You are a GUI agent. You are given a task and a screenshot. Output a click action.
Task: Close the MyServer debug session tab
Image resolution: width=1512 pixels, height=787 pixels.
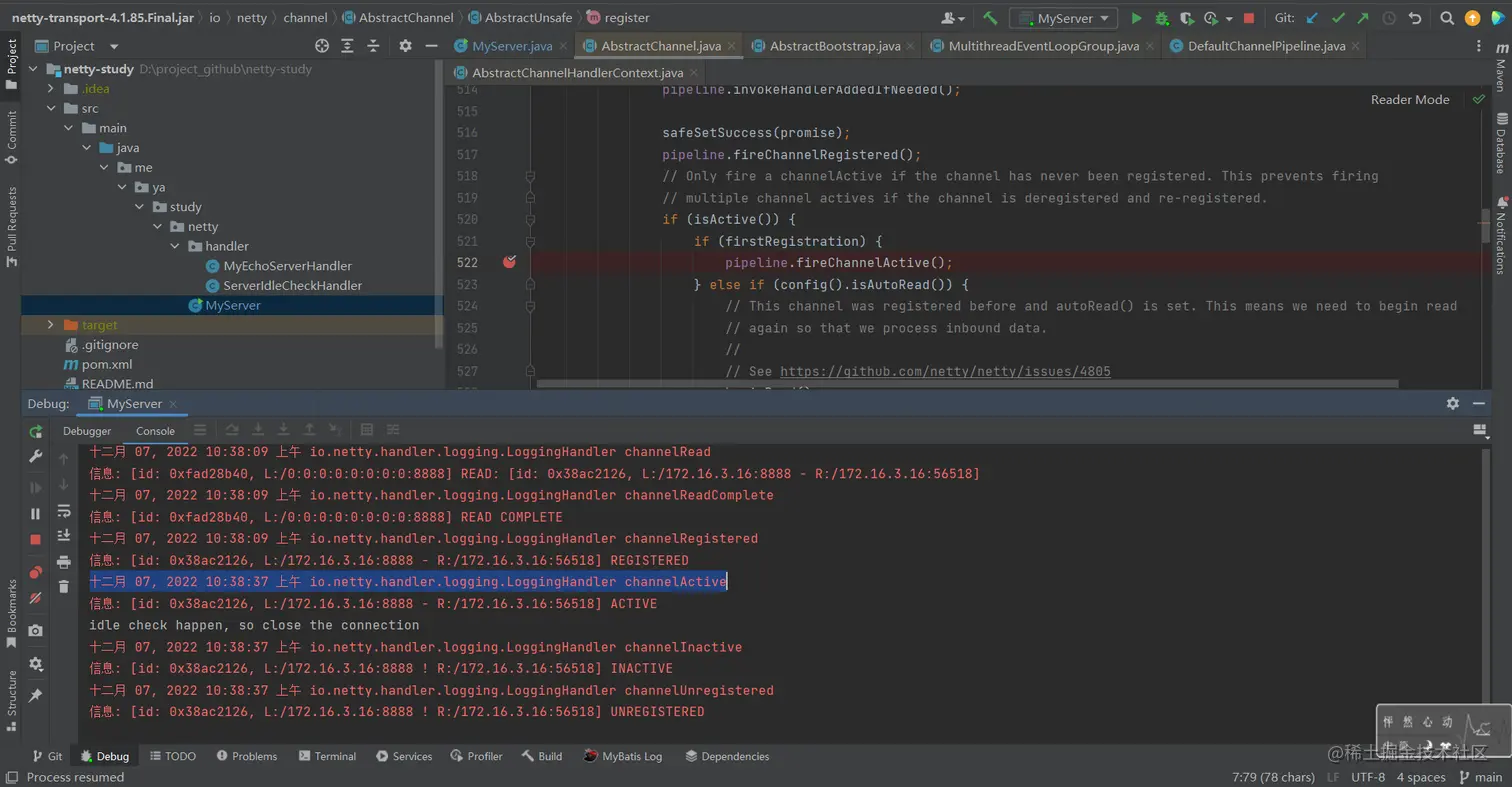(x=174, y=404)
